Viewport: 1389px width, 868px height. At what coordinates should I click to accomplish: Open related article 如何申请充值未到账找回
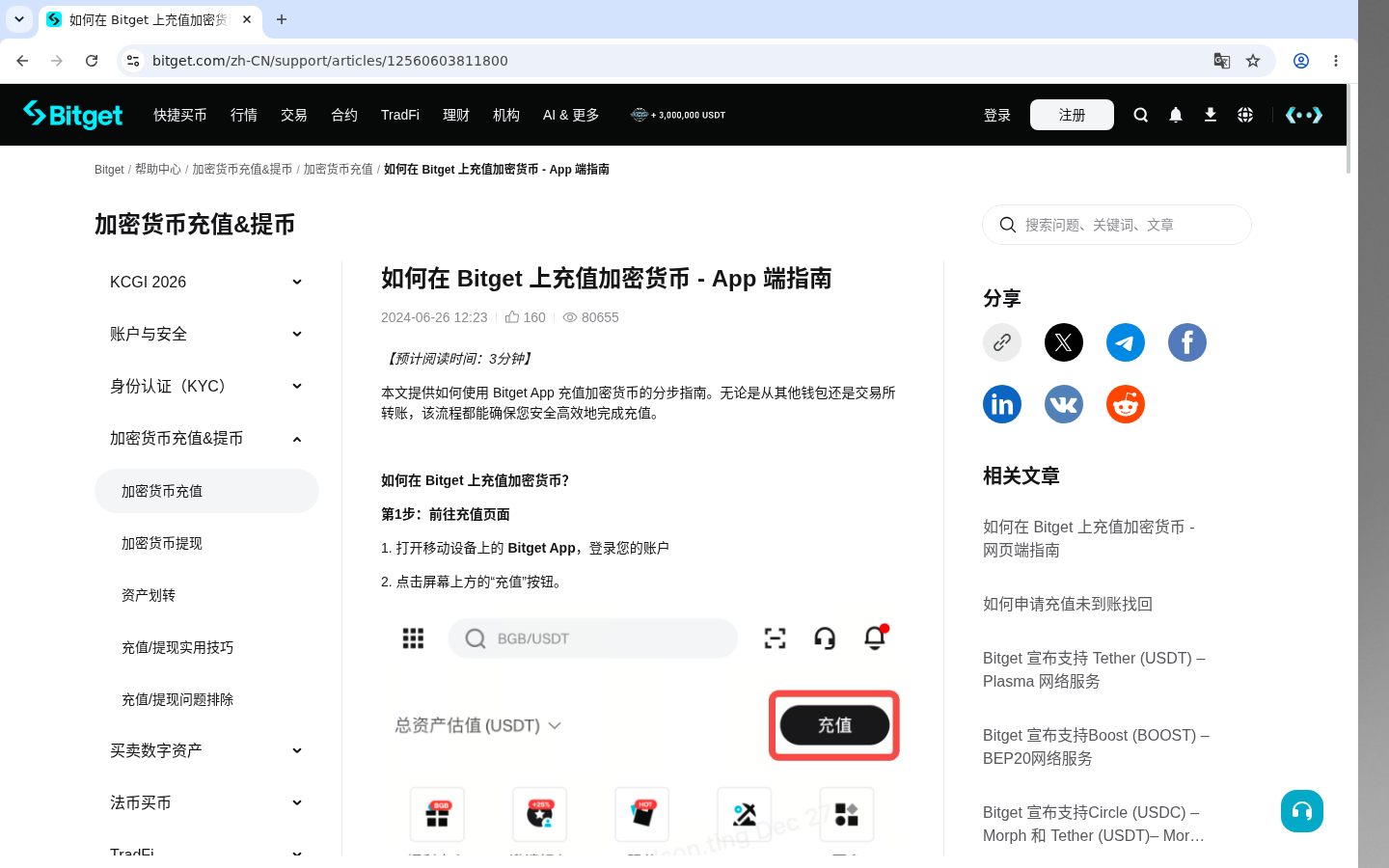click(1068, 604)
